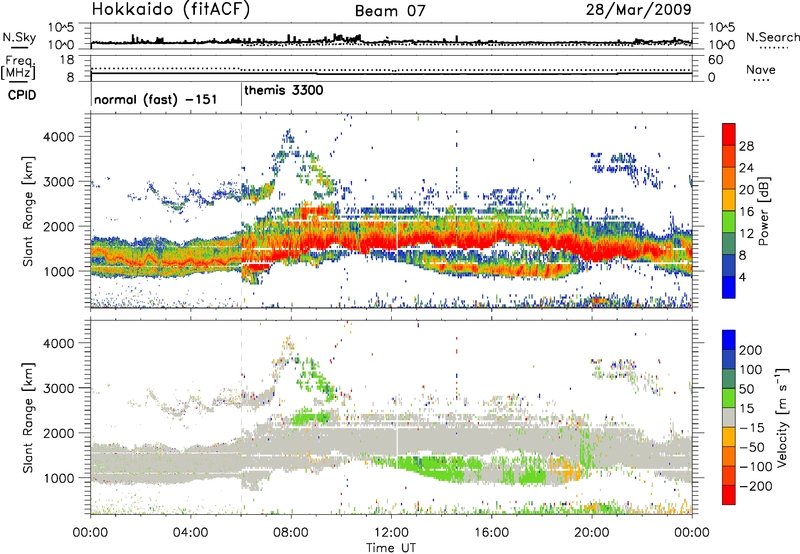Click the '-15' velocity colorbar tick label

click(752, 427)
